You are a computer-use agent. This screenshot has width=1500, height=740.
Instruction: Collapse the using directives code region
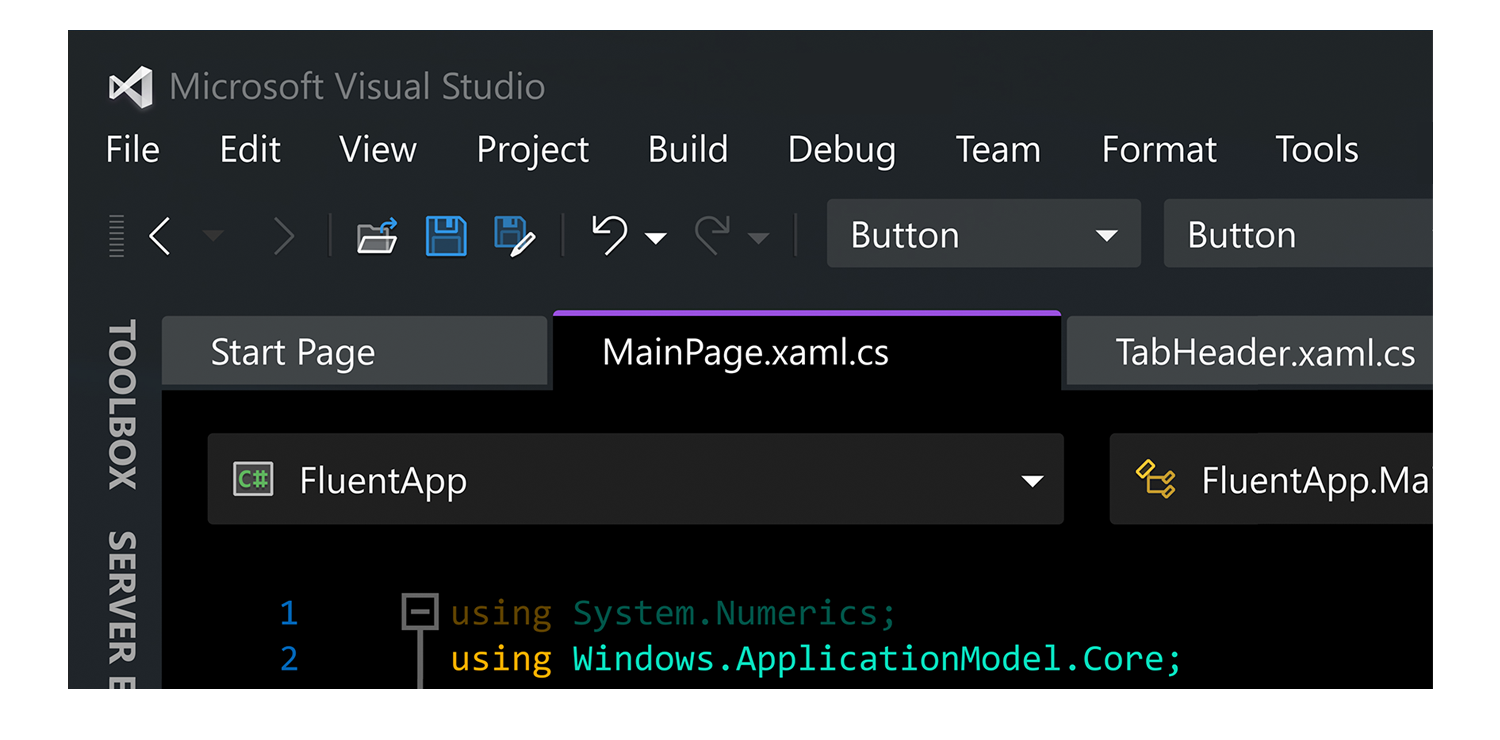coord(420,611)
